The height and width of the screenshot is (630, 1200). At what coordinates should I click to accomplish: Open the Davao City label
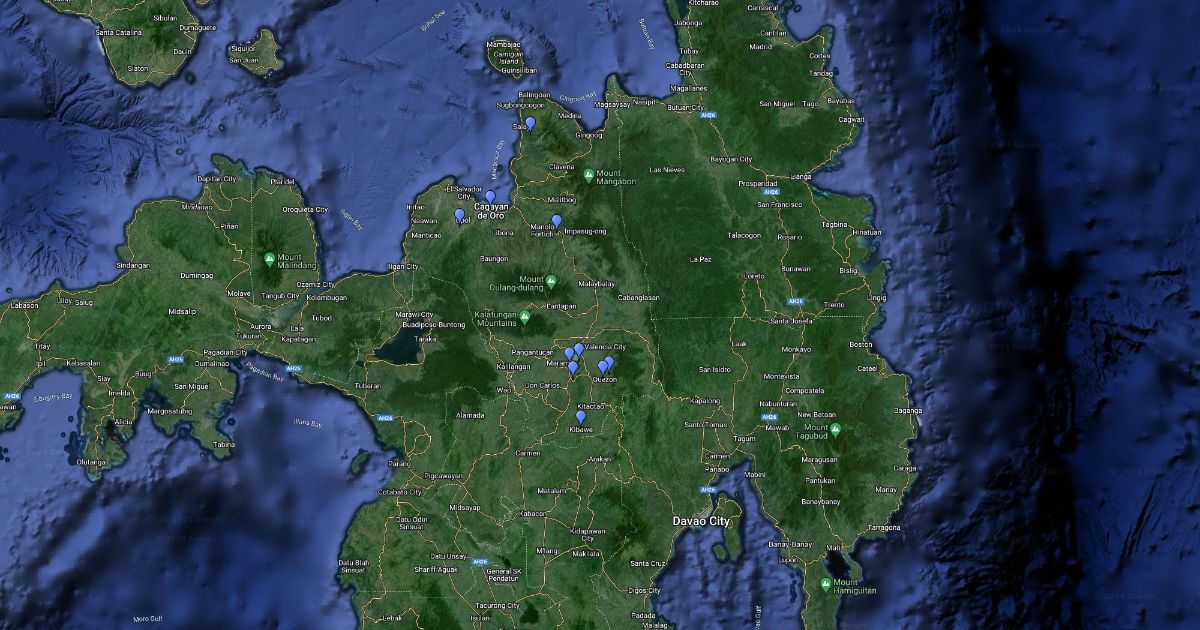click(x=703, y=522)
